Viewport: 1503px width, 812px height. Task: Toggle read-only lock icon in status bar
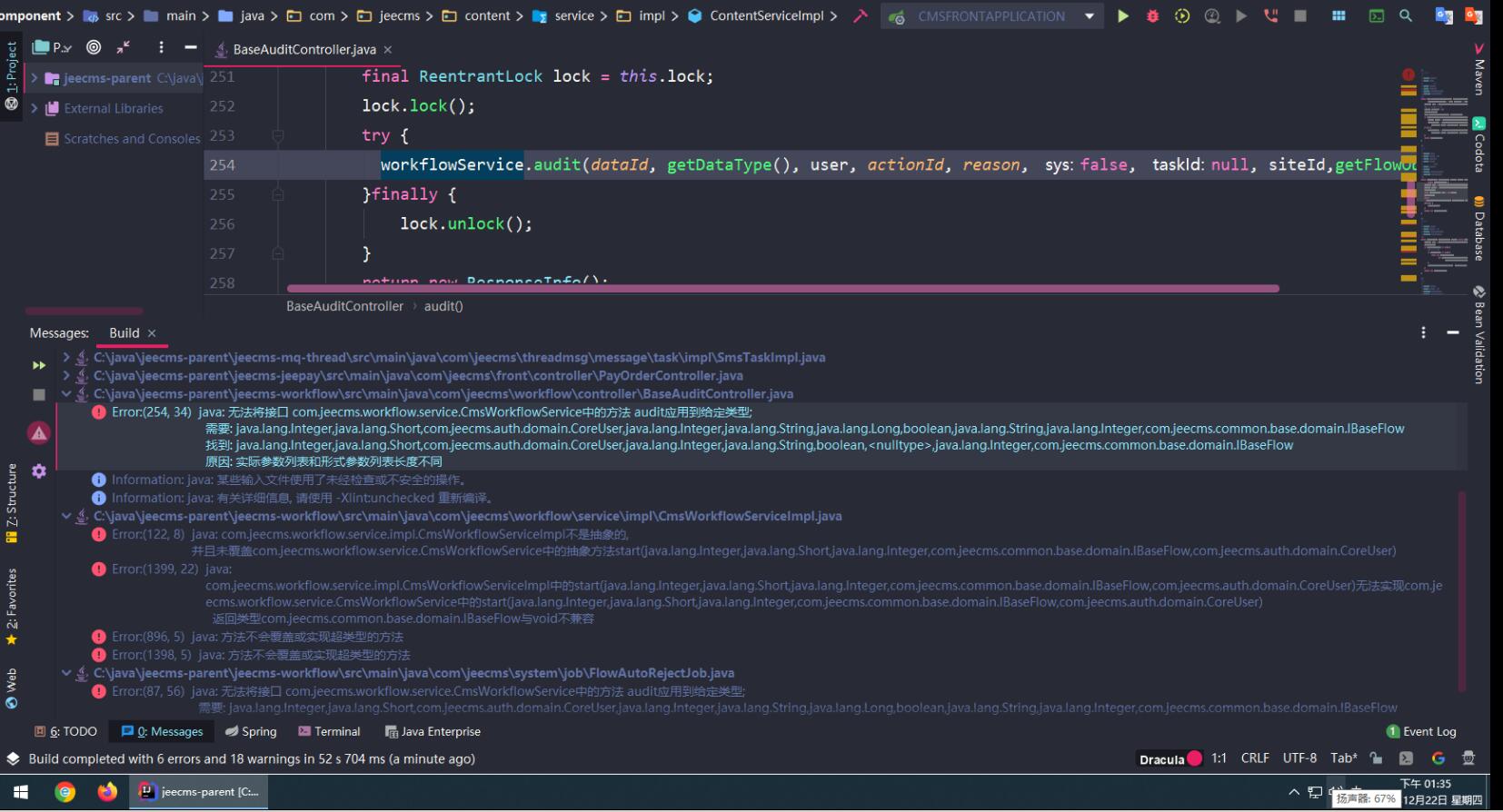1376,758
